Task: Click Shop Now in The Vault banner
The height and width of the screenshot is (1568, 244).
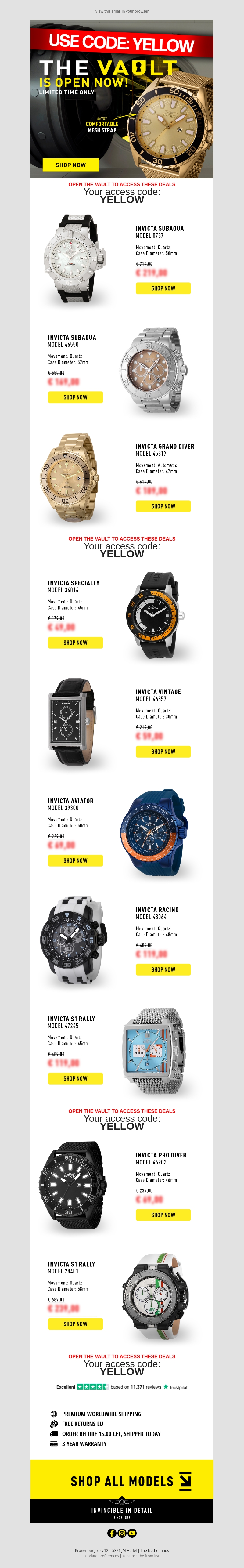Action: (x=70, y=164)
